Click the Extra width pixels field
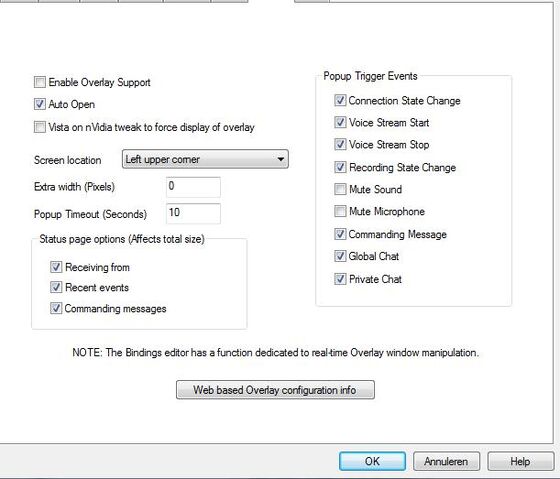The image size is (560, 479). pyautogui.click(x=193, y=186)
